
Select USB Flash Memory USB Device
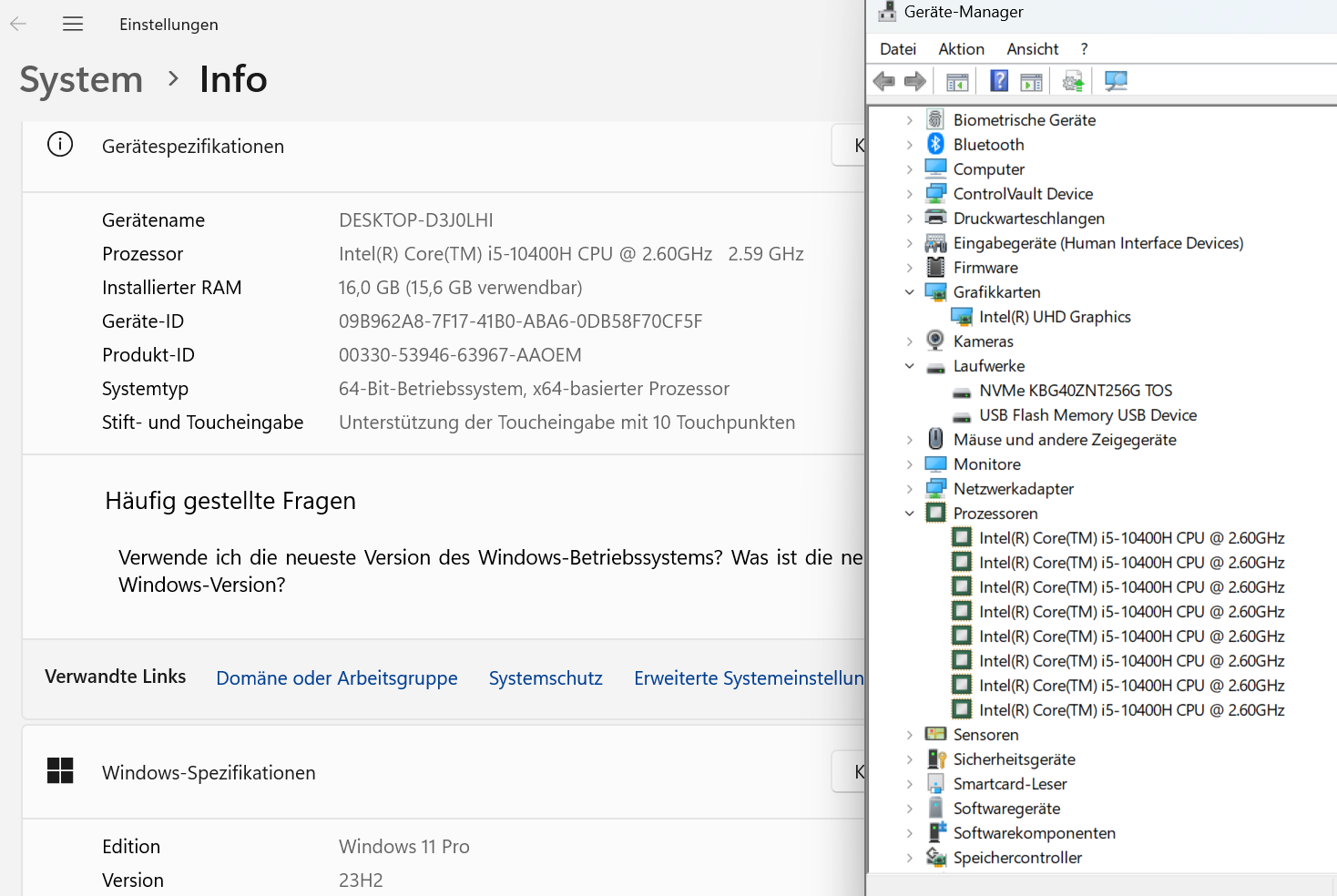[1087, 415]
